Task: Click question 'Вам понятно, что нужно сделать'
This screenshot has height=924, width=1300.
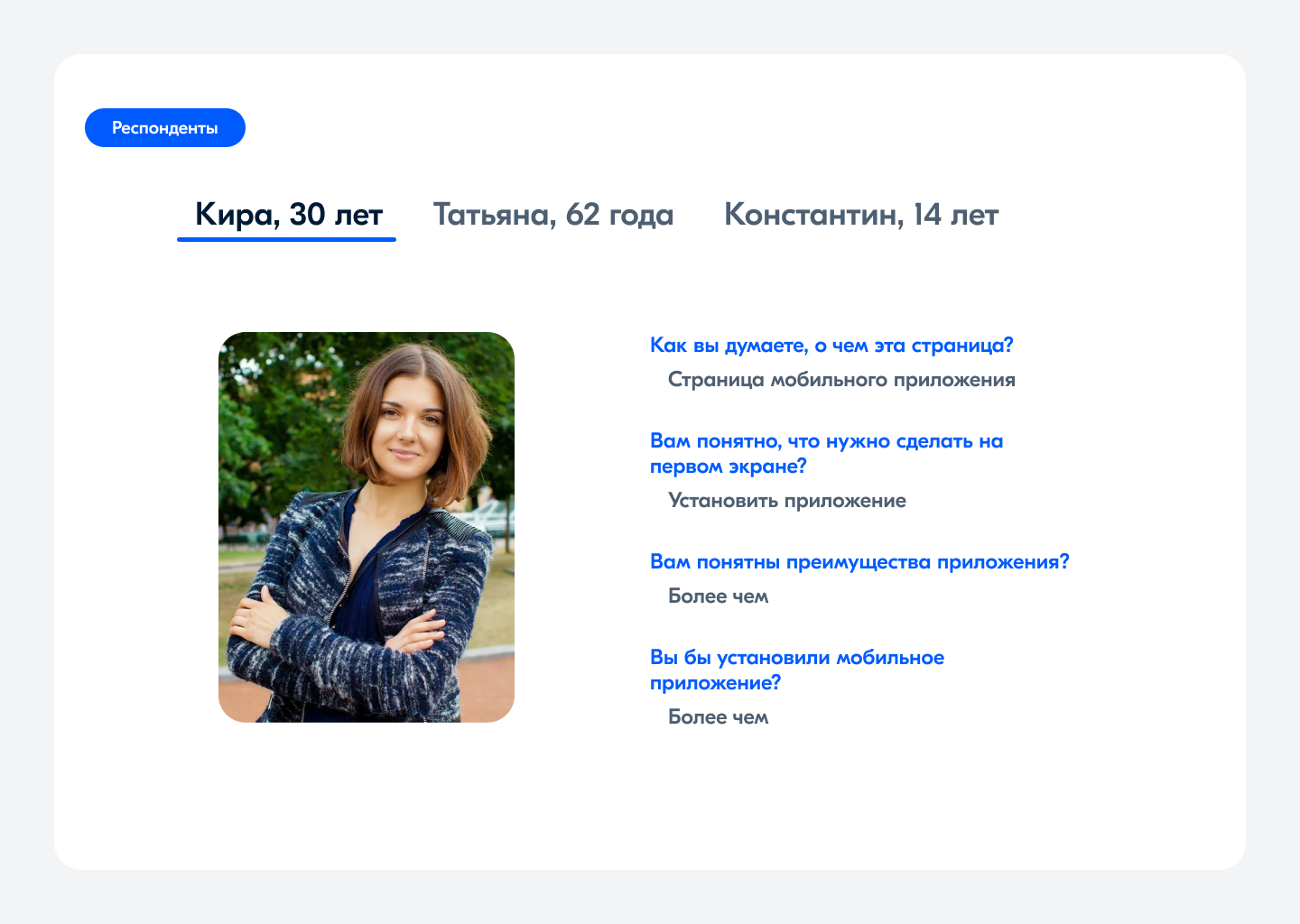Action: coord(826,441)
